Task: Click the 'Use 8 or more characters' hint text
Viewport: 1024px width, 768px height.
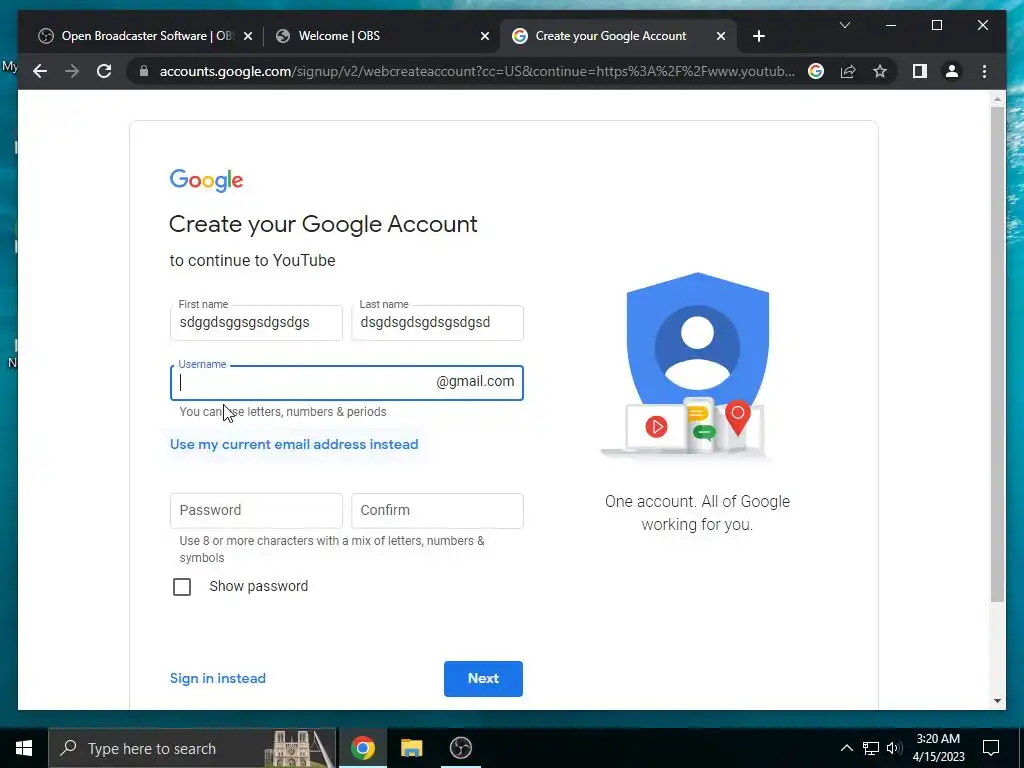Action: click(x=332, y=549)
